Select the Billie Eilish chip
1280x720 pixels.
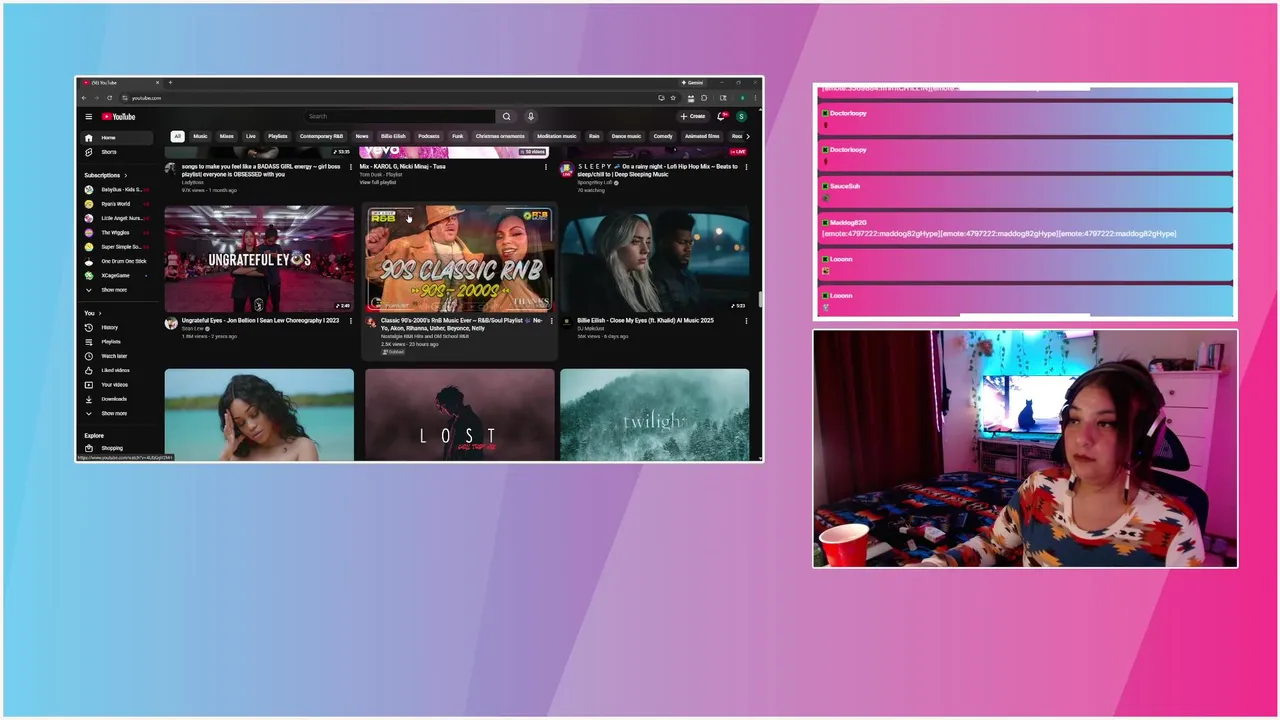click(393, 136)
